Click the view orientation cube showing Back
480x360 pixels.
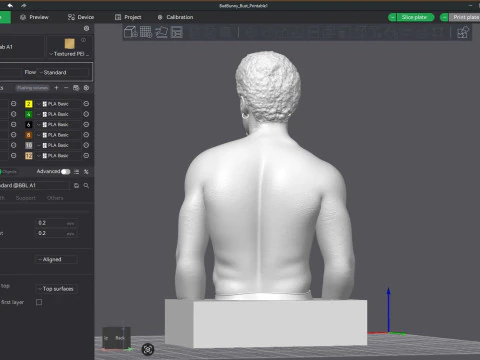tap(116, 338)
